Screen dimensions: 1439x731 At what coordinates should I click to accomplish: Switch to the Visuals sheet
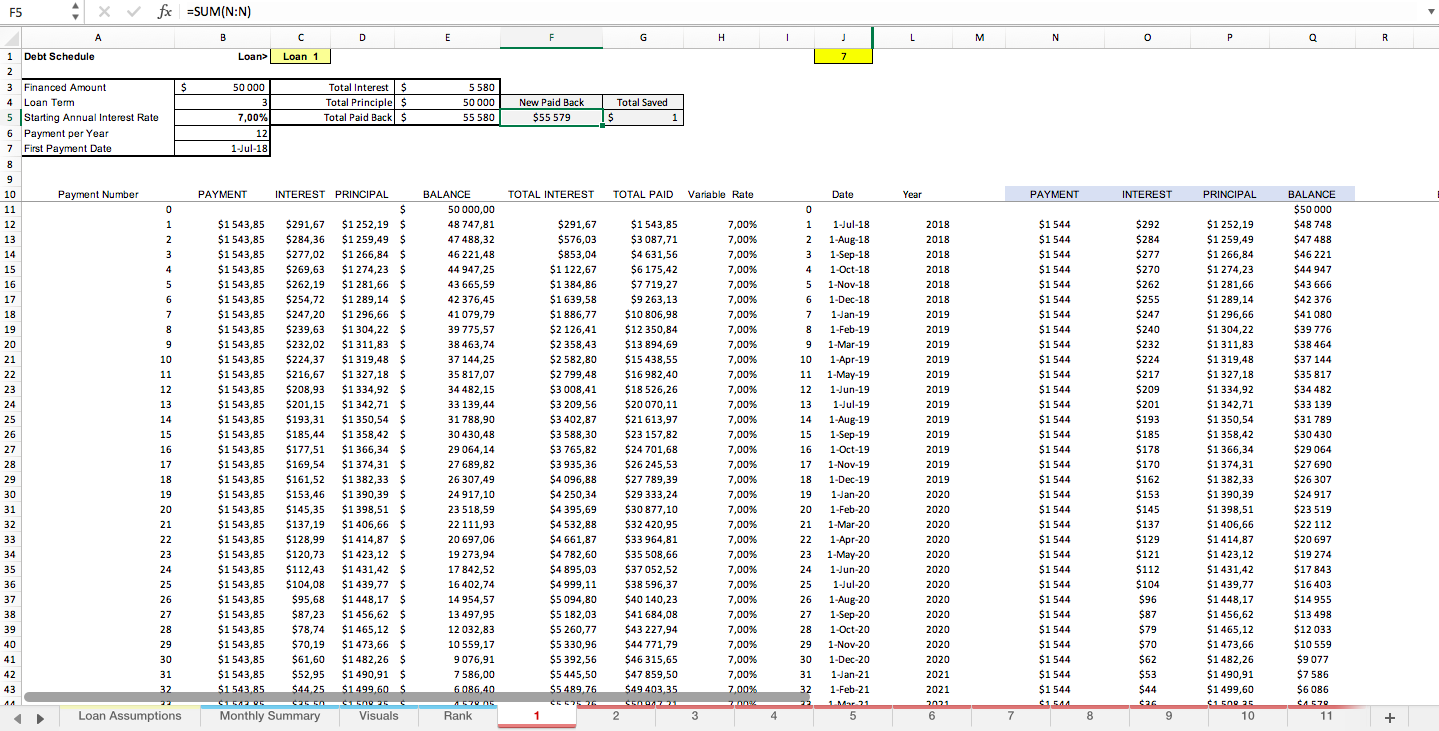point(378,716)
